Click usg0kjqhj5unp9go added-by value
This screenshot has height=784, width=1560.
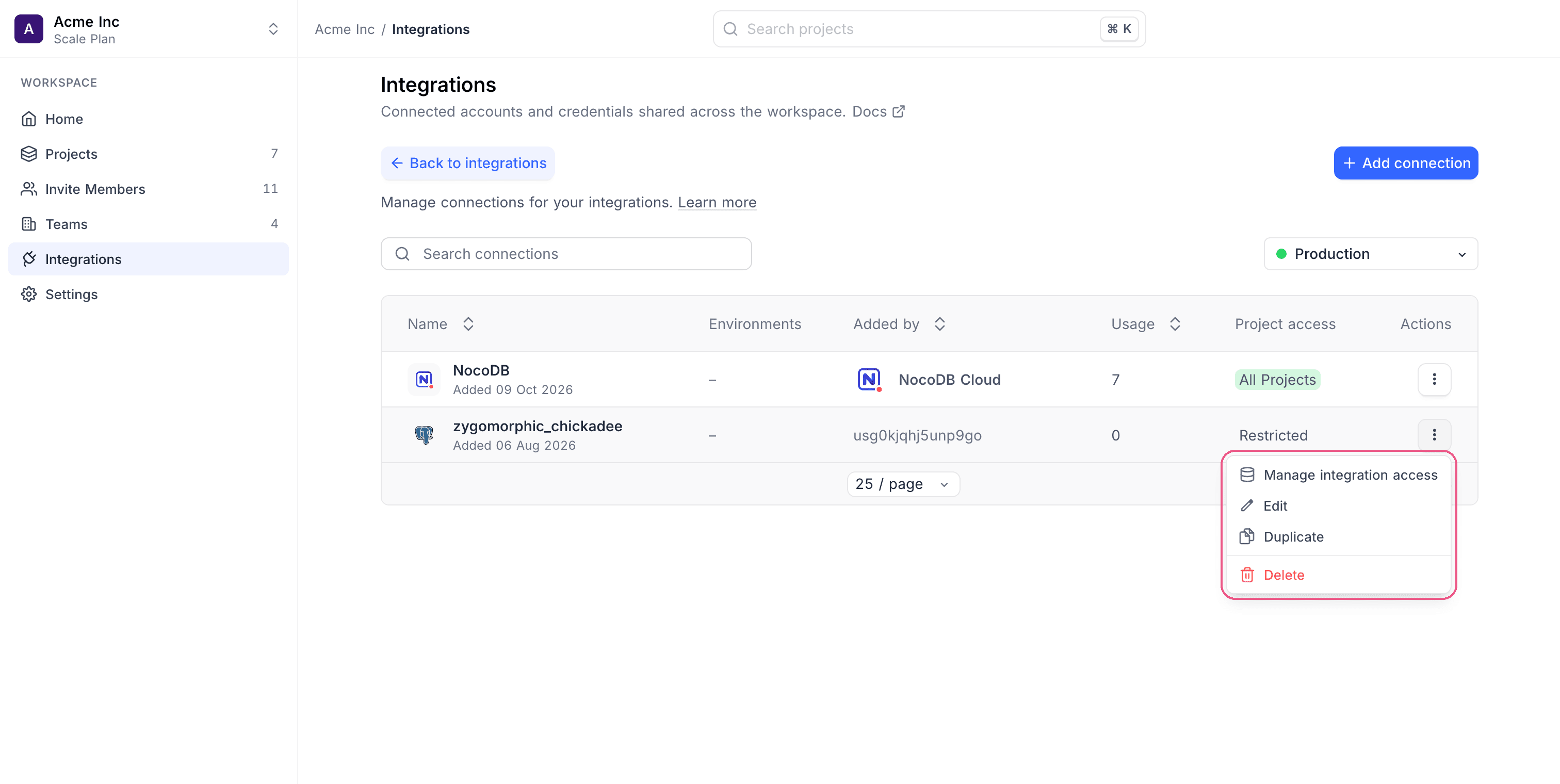tap(917, 435)
